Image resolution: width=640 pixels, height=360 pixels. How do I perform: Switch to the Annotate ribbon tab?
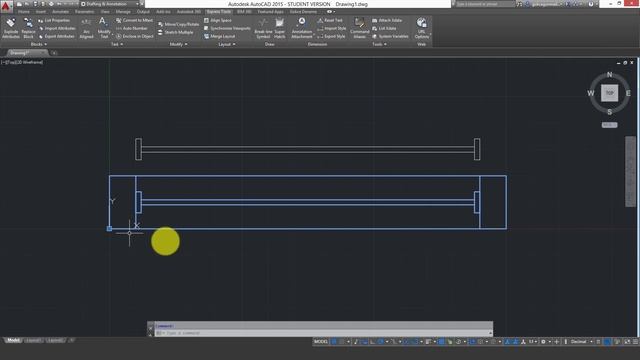60,12
